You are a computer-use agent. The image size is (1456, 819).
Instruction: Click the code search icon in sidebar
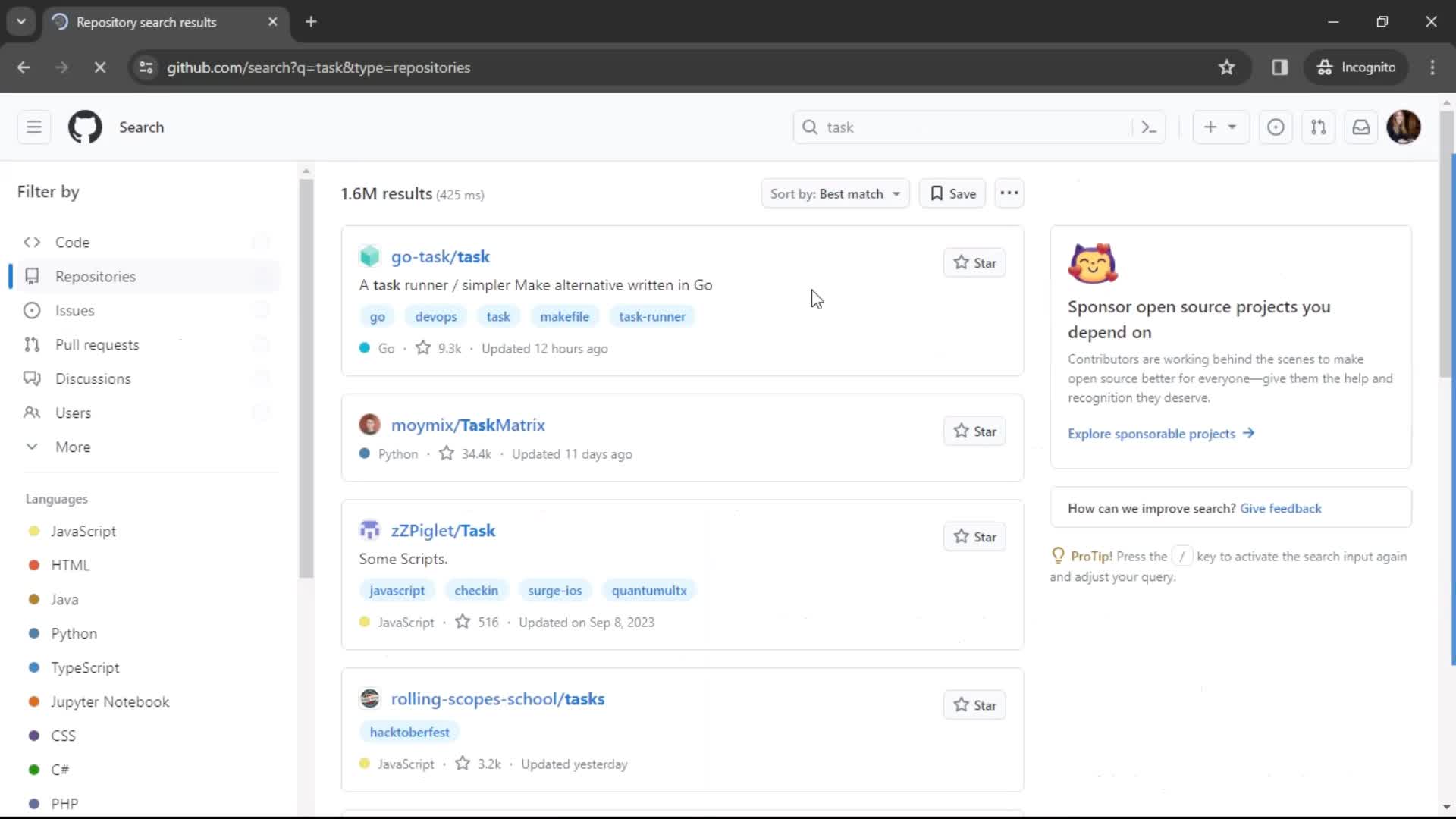tap(31, 242)
